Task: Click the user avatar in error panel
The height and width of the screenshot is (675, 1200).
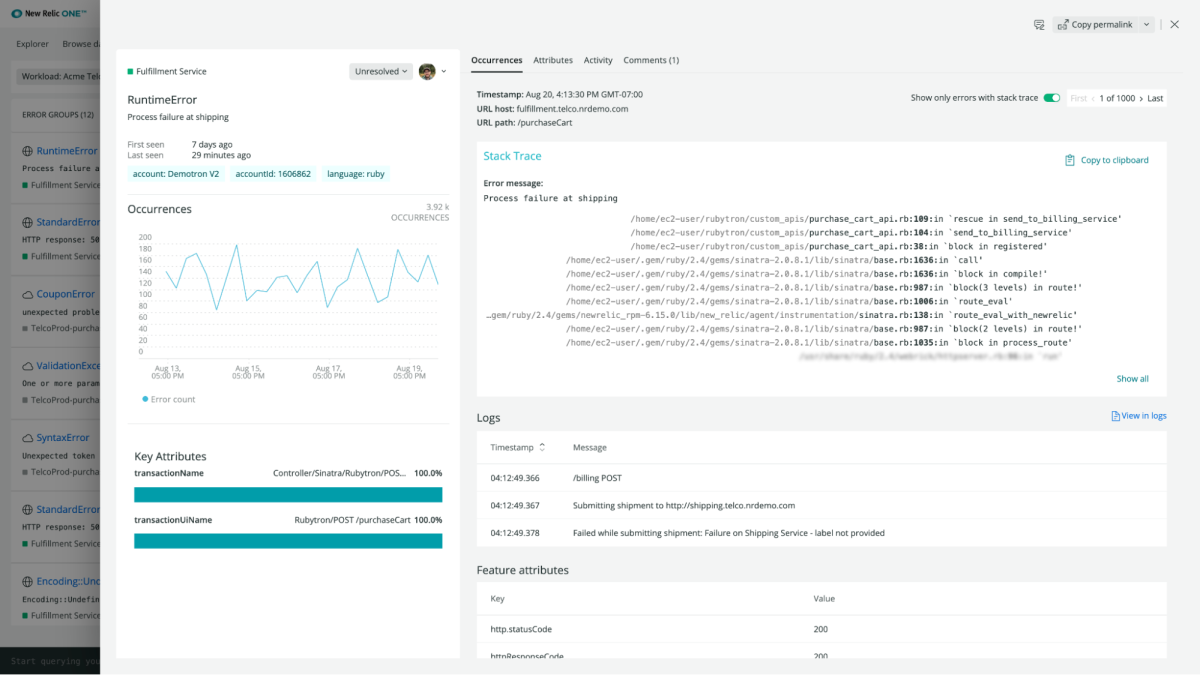Action: pos(427,71)
